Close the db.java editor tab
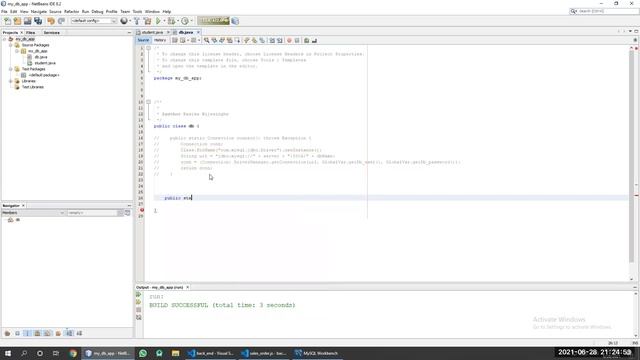640x360 pixels. pos(198,32)
